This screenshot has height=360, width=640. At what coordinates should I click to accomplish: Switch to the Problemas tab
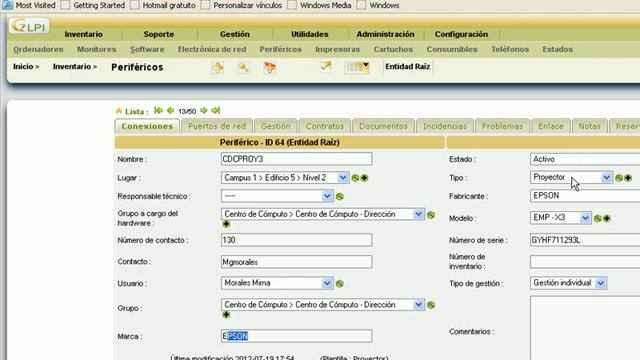click(502, 126)
